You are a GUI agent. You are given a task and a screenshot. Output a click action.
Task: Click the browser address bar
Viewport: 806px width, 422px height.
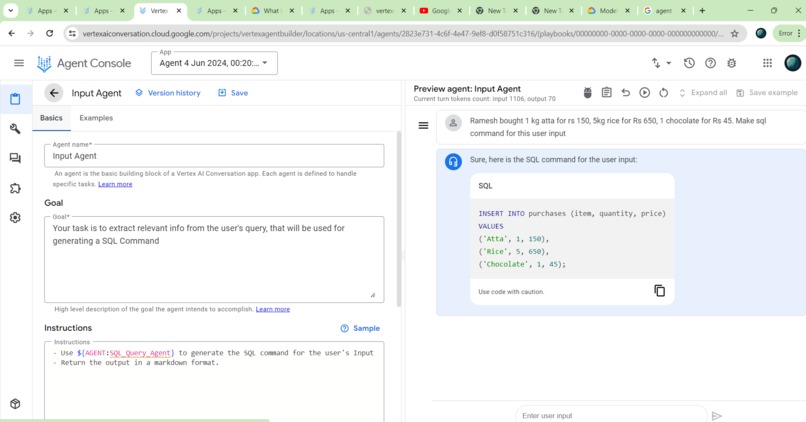coord(402,33)
